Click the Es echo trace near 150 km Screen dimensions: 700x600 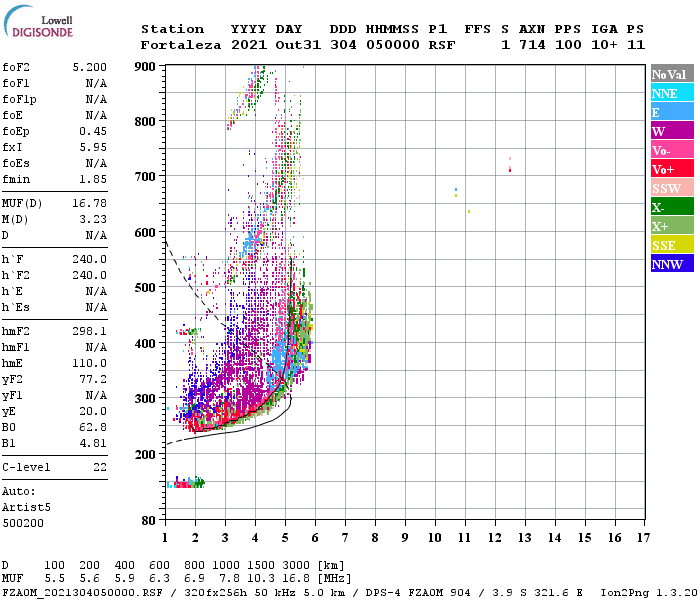pyautogui.click(x=186, y=483)
